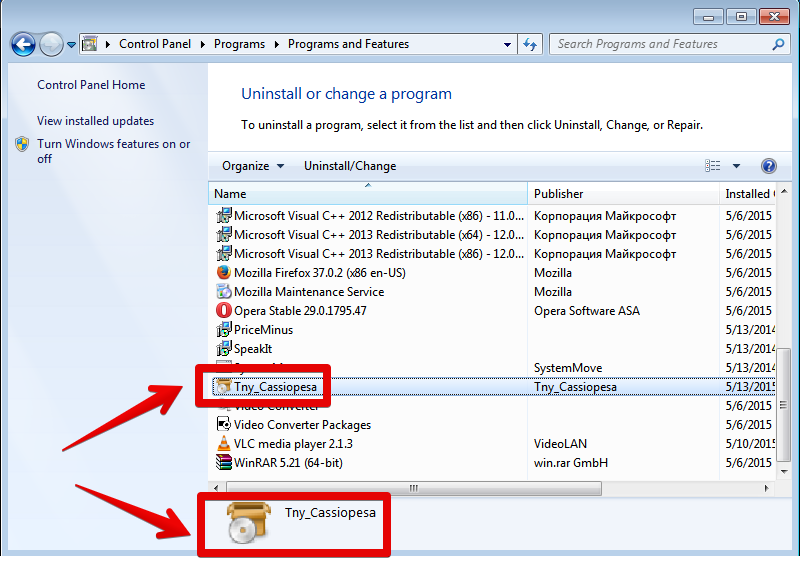The image size is (800, 561).
Task: Open the Organize dropdown menu
Action: point(253,166)
